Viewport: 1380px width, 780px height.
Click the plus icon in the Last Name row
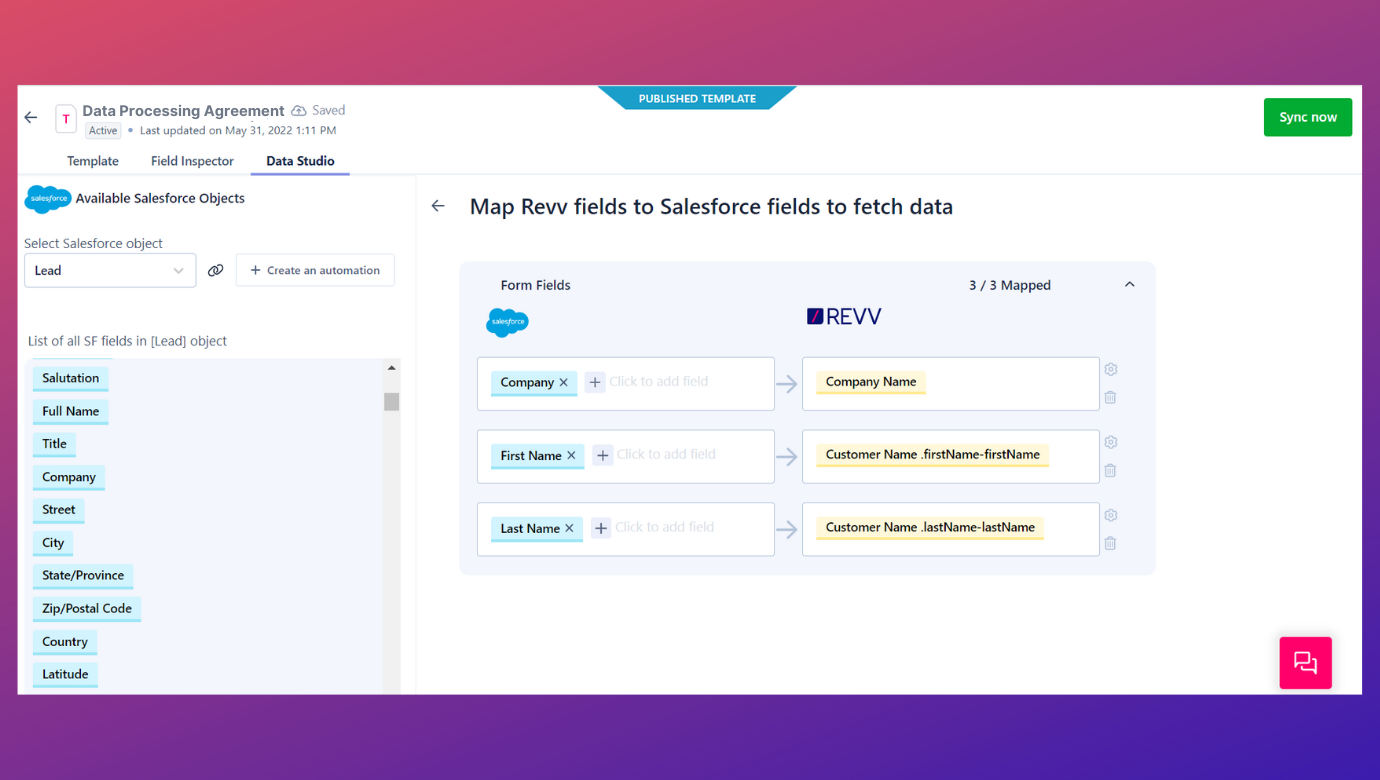pos(601,528)
